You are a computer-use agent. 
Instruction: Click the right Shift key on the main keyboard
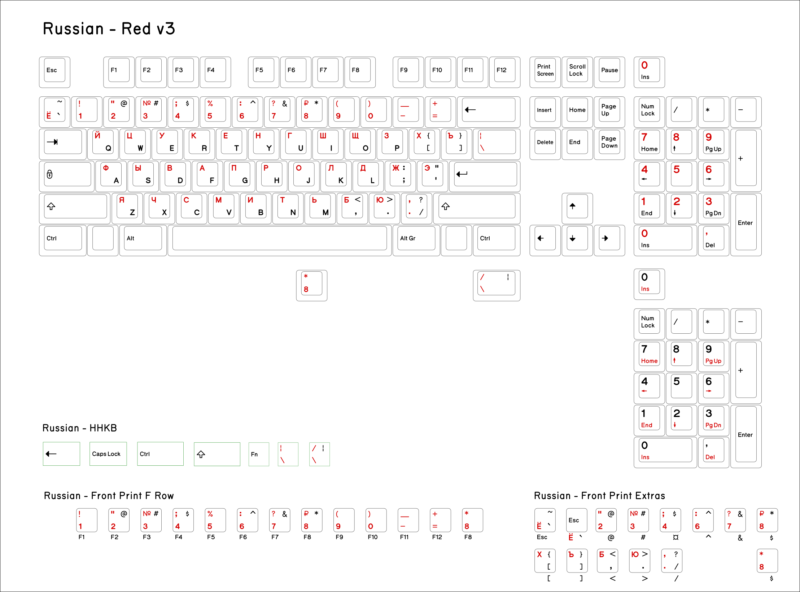click(x=477, y=208)
